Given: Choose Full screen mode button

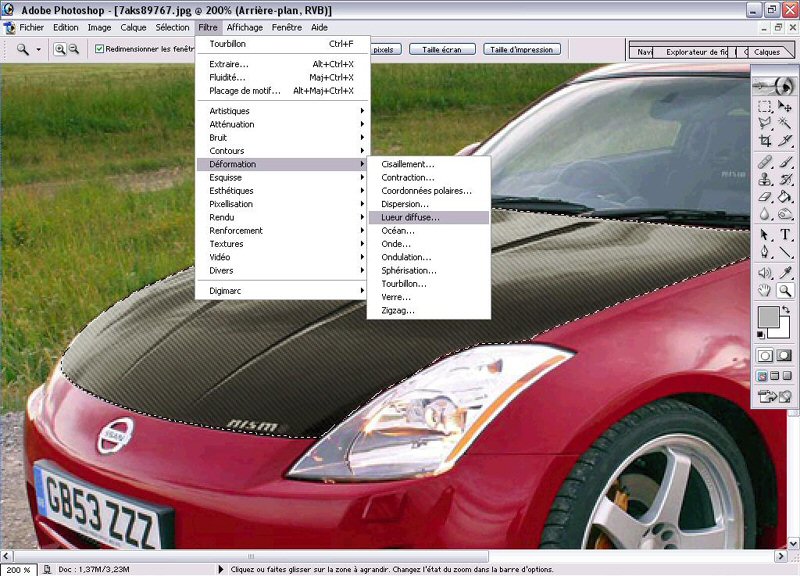Looking at the screenshot, I should pyautogui.click(x=787, y=376).
